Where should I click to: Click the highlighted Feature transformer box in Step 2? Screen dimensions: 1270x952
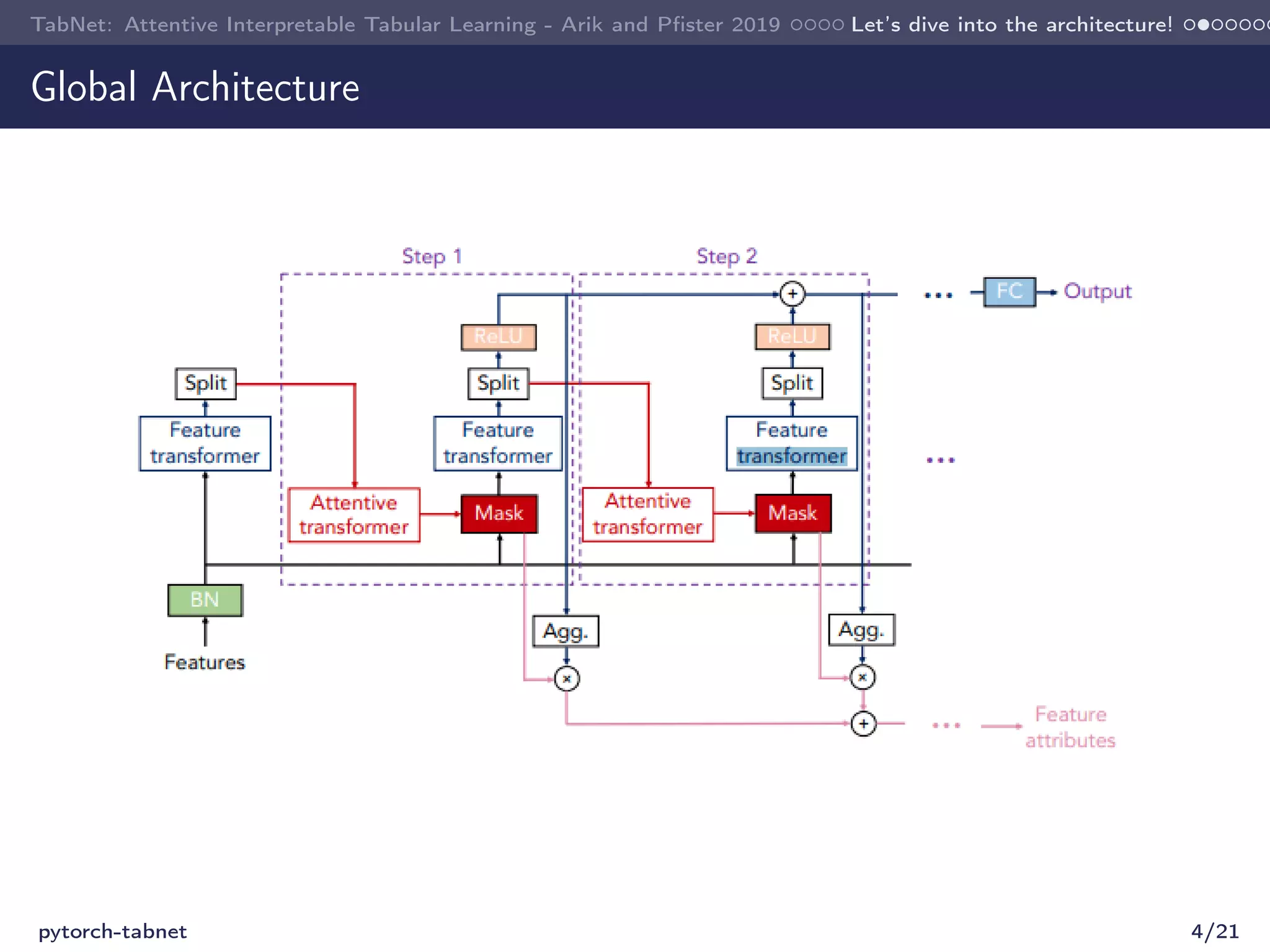coord(792,443)
